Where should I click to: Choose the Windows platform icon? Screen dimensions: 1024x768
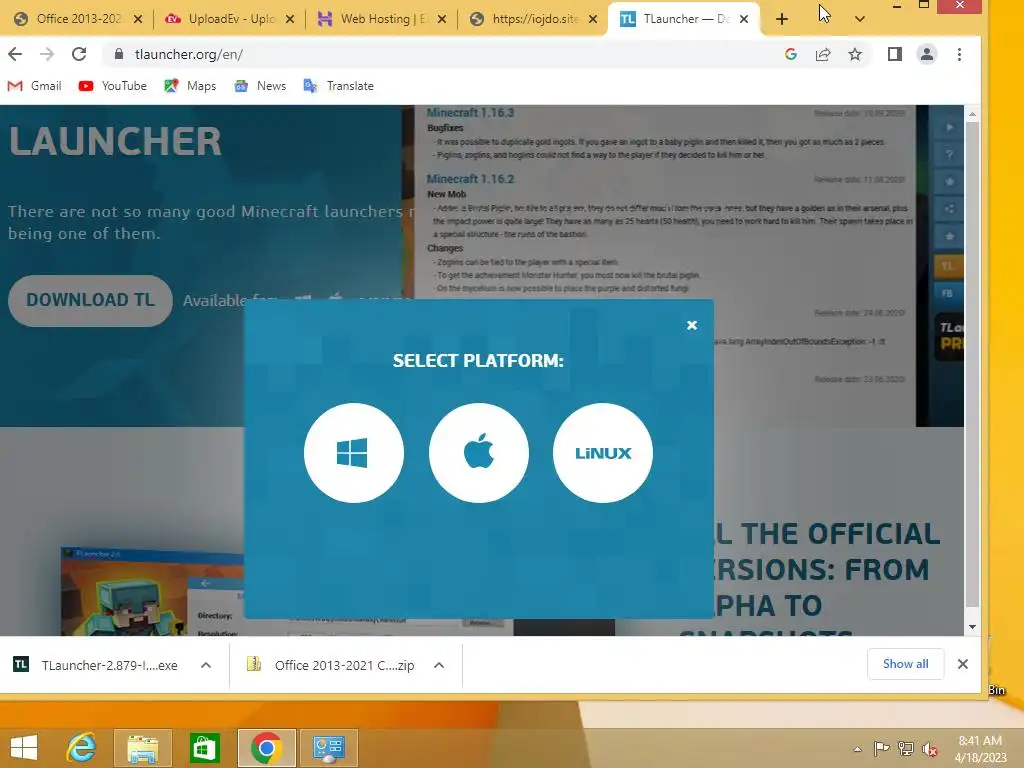(x=353, y=453)
